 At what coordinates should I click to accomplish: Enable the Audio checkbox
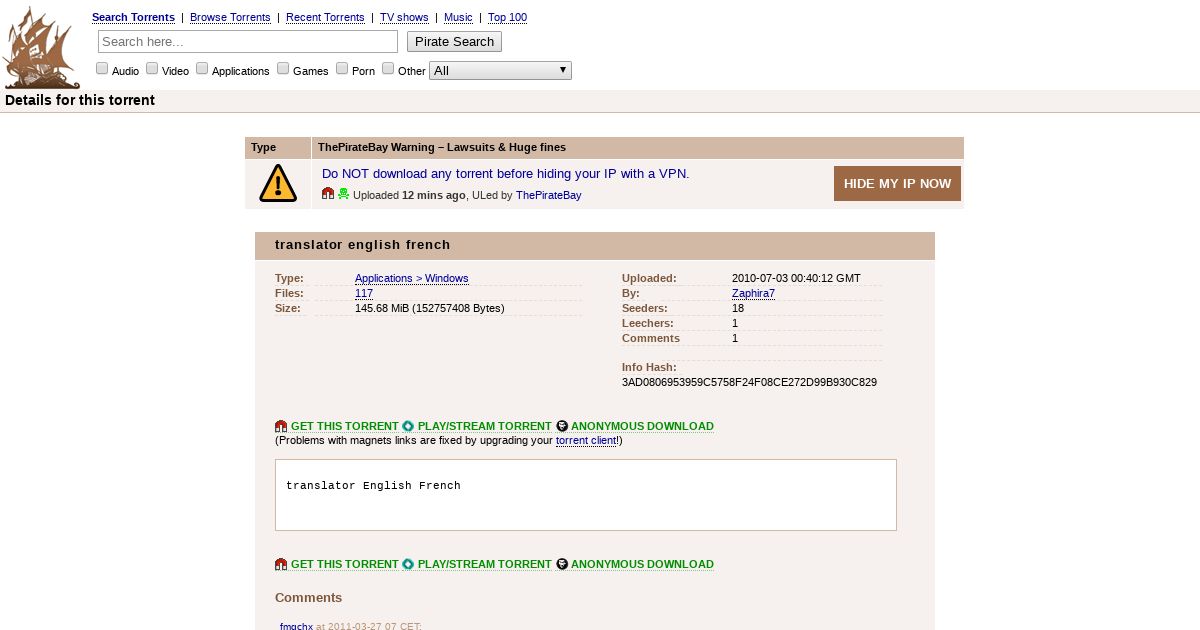[x=102, y=68]
